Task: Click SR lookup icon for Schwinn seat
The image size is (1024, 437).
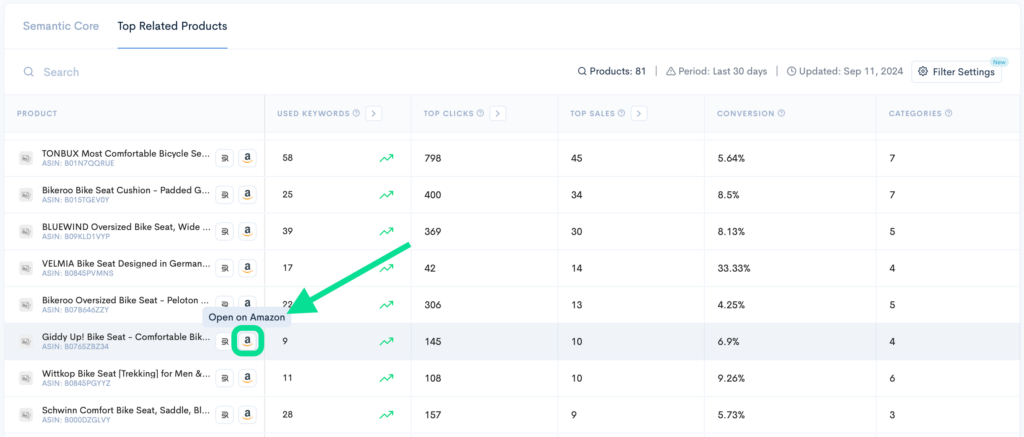Action: [x=225, y=413]
